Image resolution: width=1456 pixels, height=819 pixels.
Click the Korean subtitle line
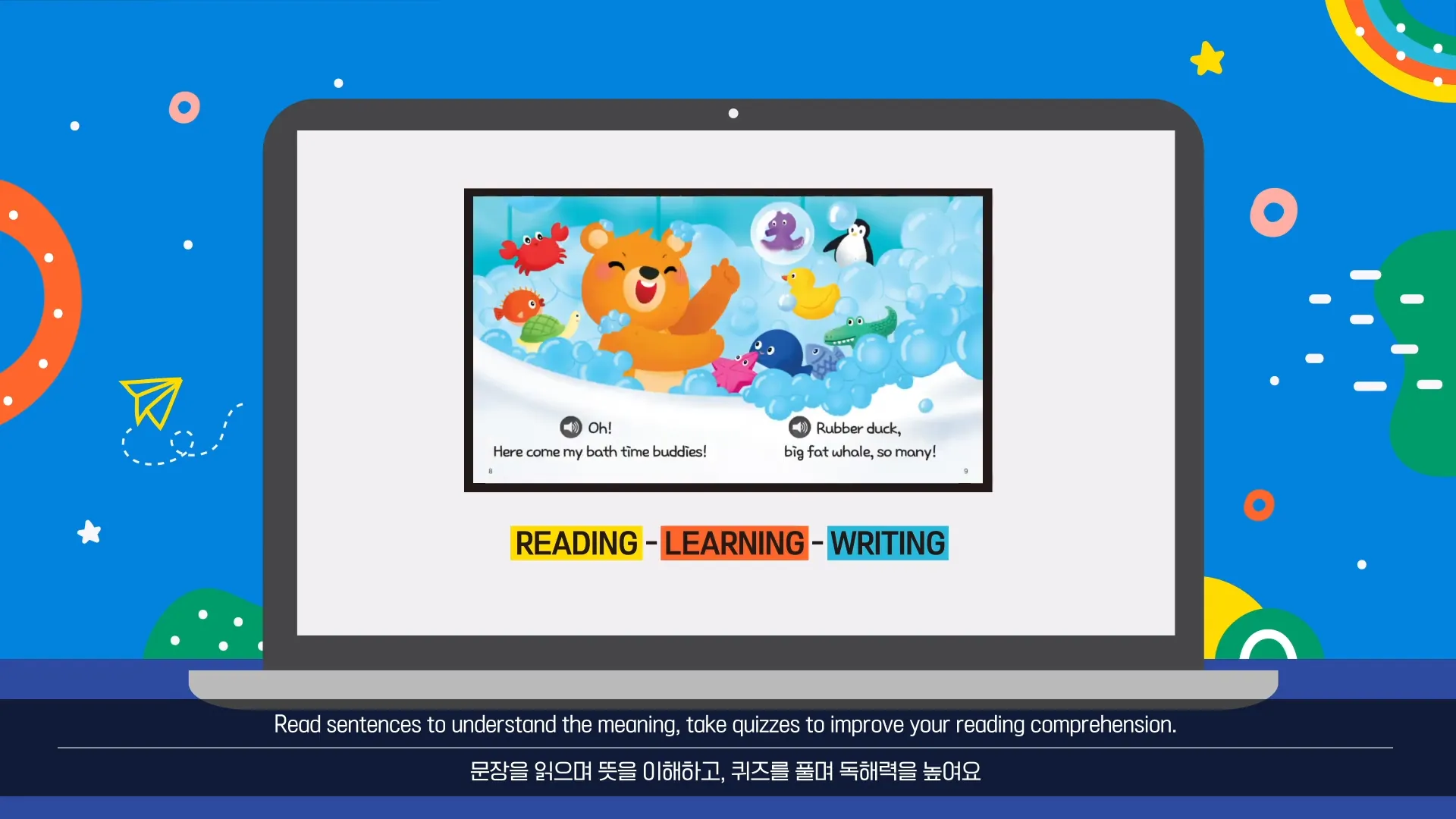725,771
